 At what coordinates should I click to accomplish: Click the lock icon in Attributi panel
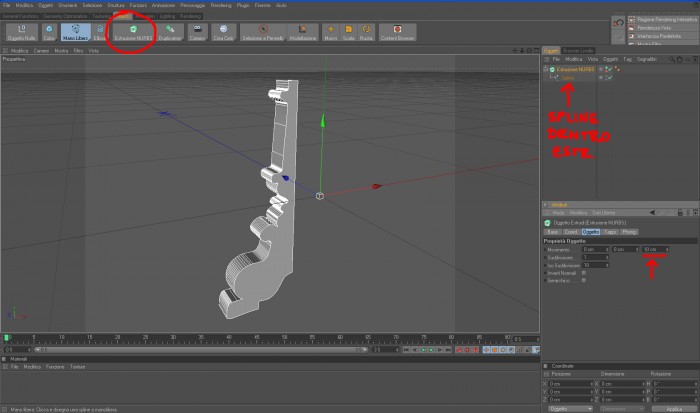coord(680,213)
